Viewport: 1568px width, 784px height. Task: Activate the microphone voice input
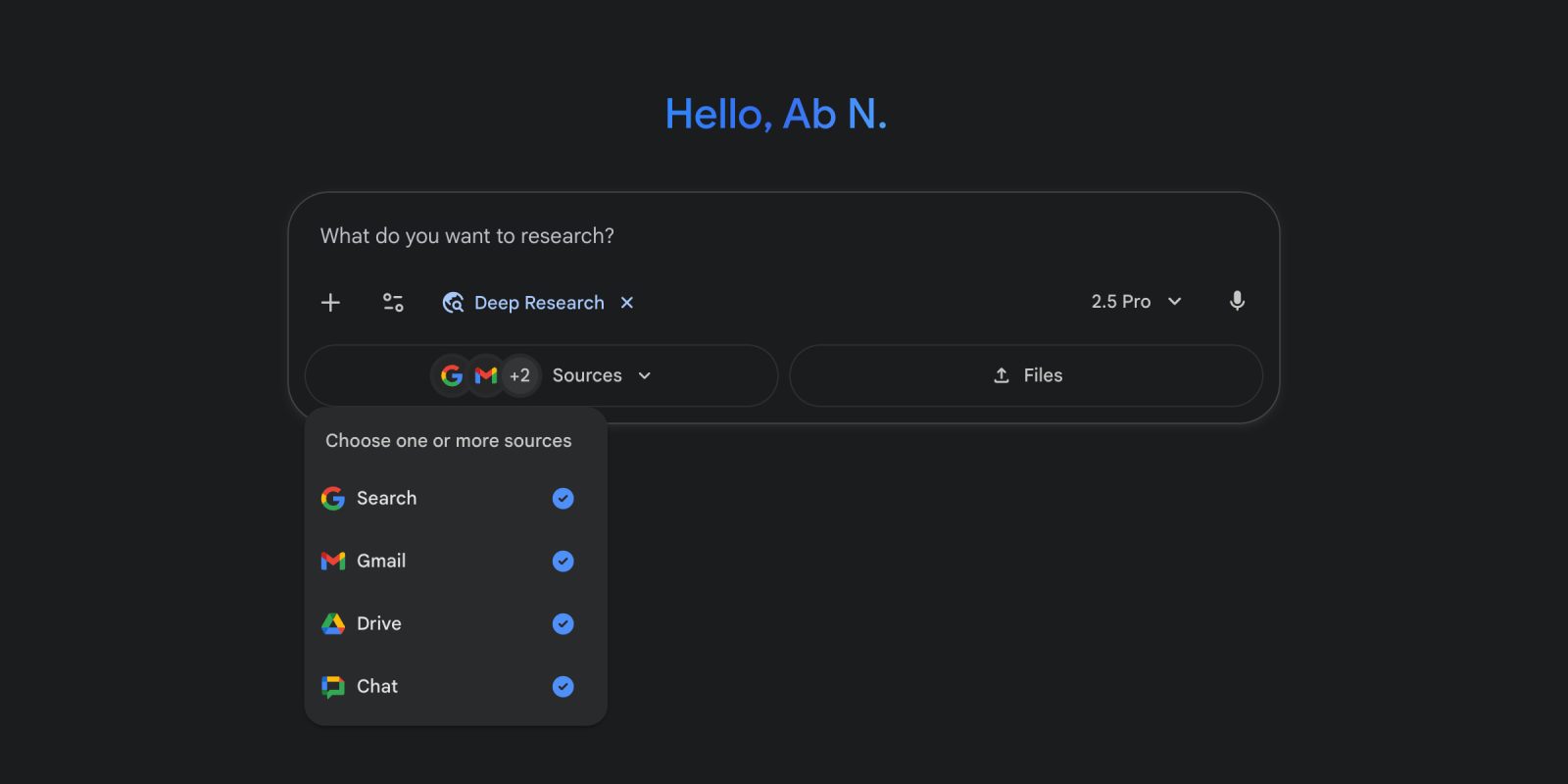(1237, 302)
